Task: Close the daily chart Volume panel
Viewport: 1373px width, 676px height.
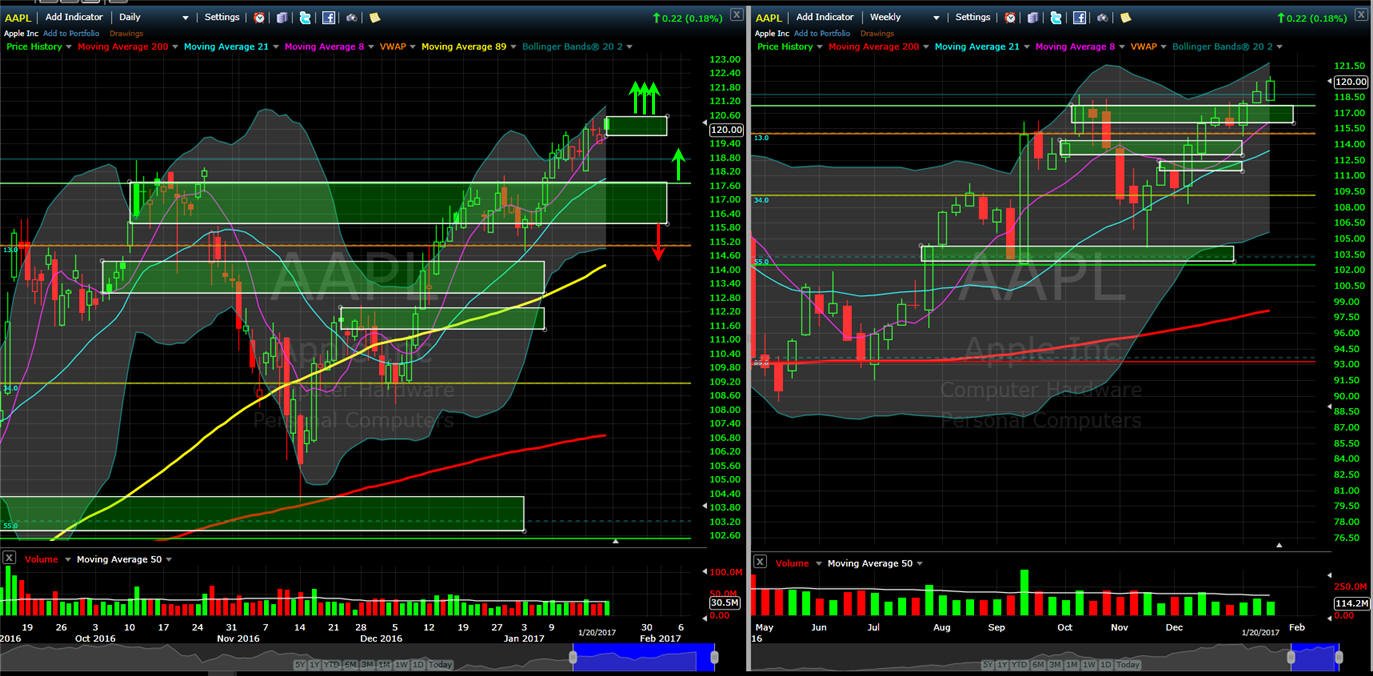Action: 9,558
